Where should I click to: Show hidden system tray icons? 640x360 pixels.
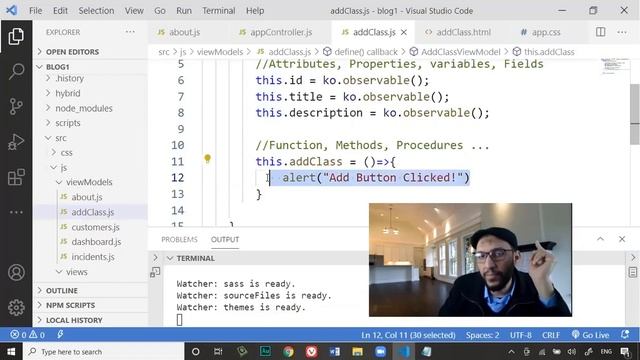(511, 351)
